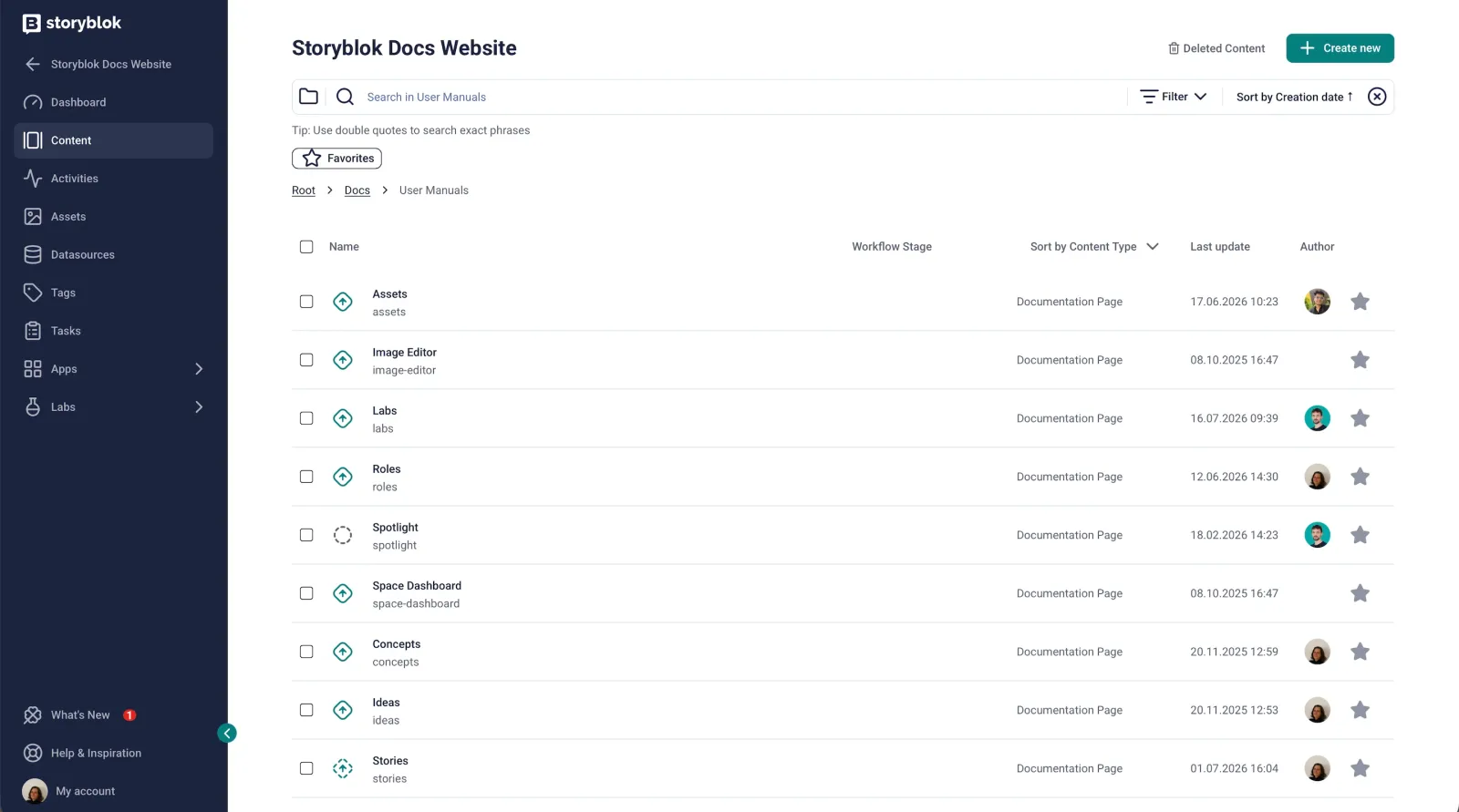
Task: Star the Space Dashboard story
Action: (x=1360, y=593)
